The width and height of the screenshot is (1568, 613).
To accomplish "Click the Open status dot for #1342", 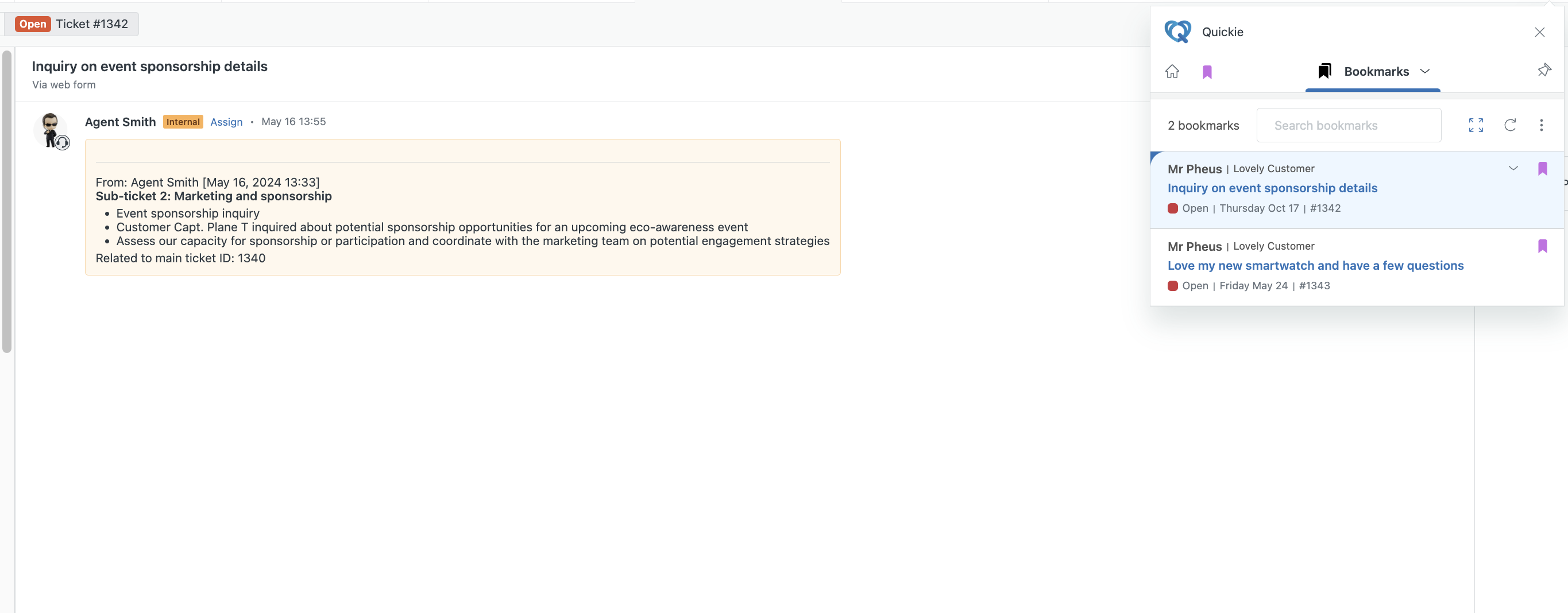I will pos(1172,208).
